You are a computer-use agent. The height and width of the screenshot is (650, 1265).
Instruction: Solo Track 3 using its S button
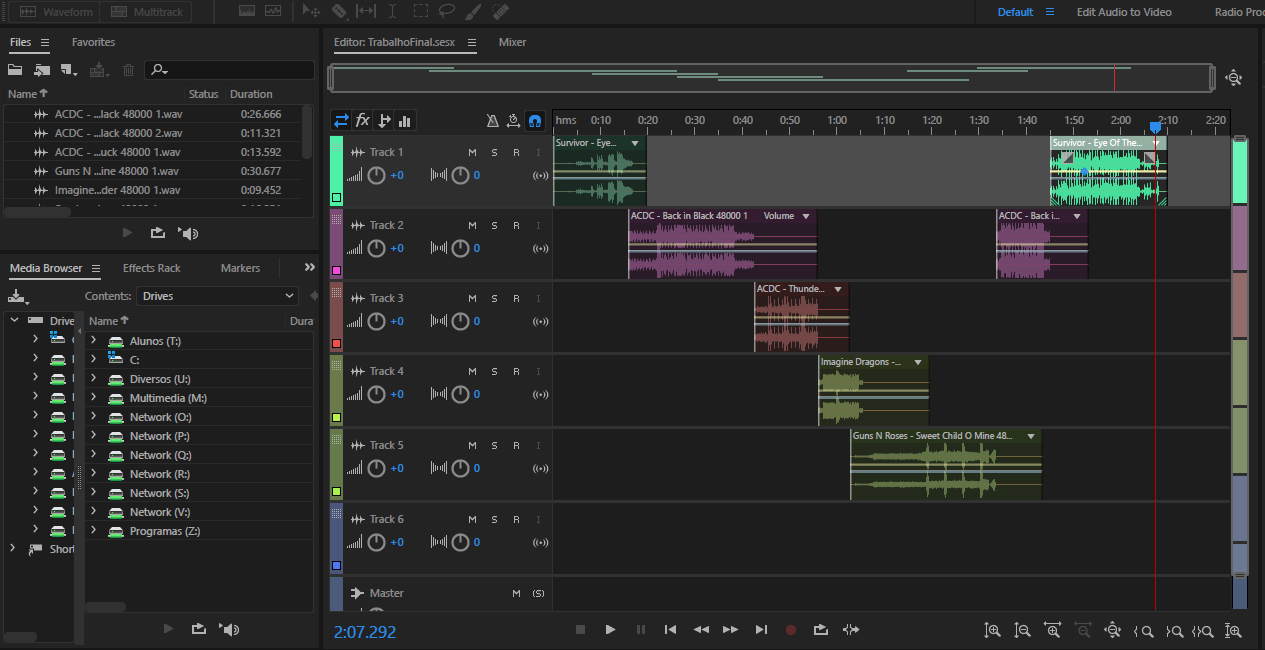pyautogui.click(x=494, y=299)
